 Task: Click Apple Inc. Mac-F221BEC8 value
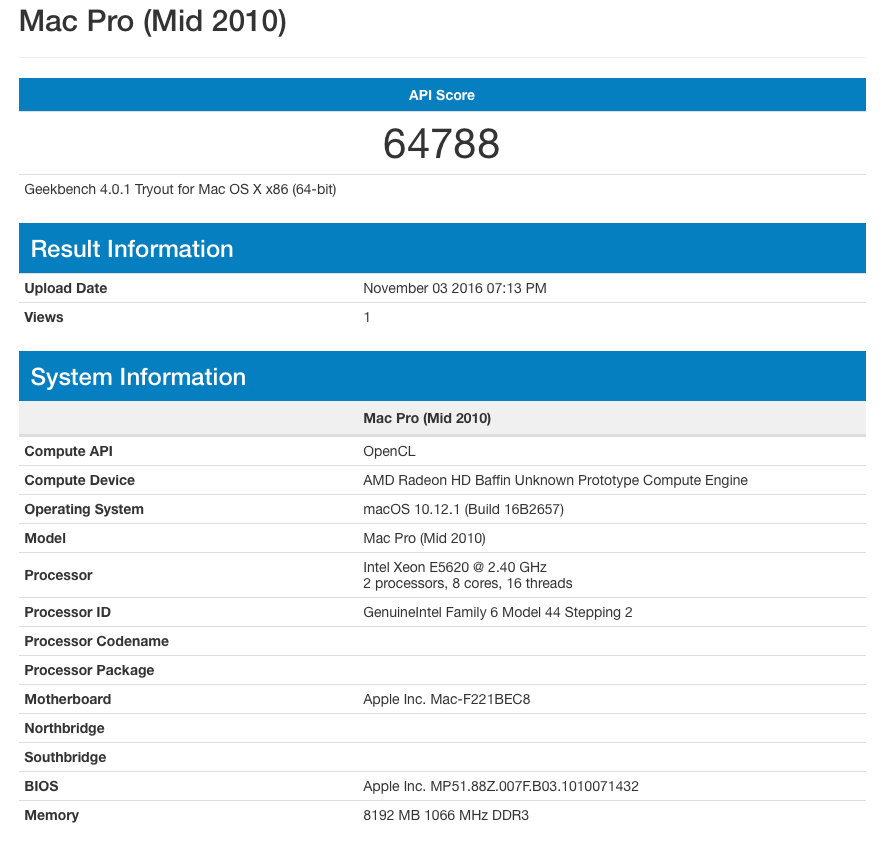[x=447, y=699]
